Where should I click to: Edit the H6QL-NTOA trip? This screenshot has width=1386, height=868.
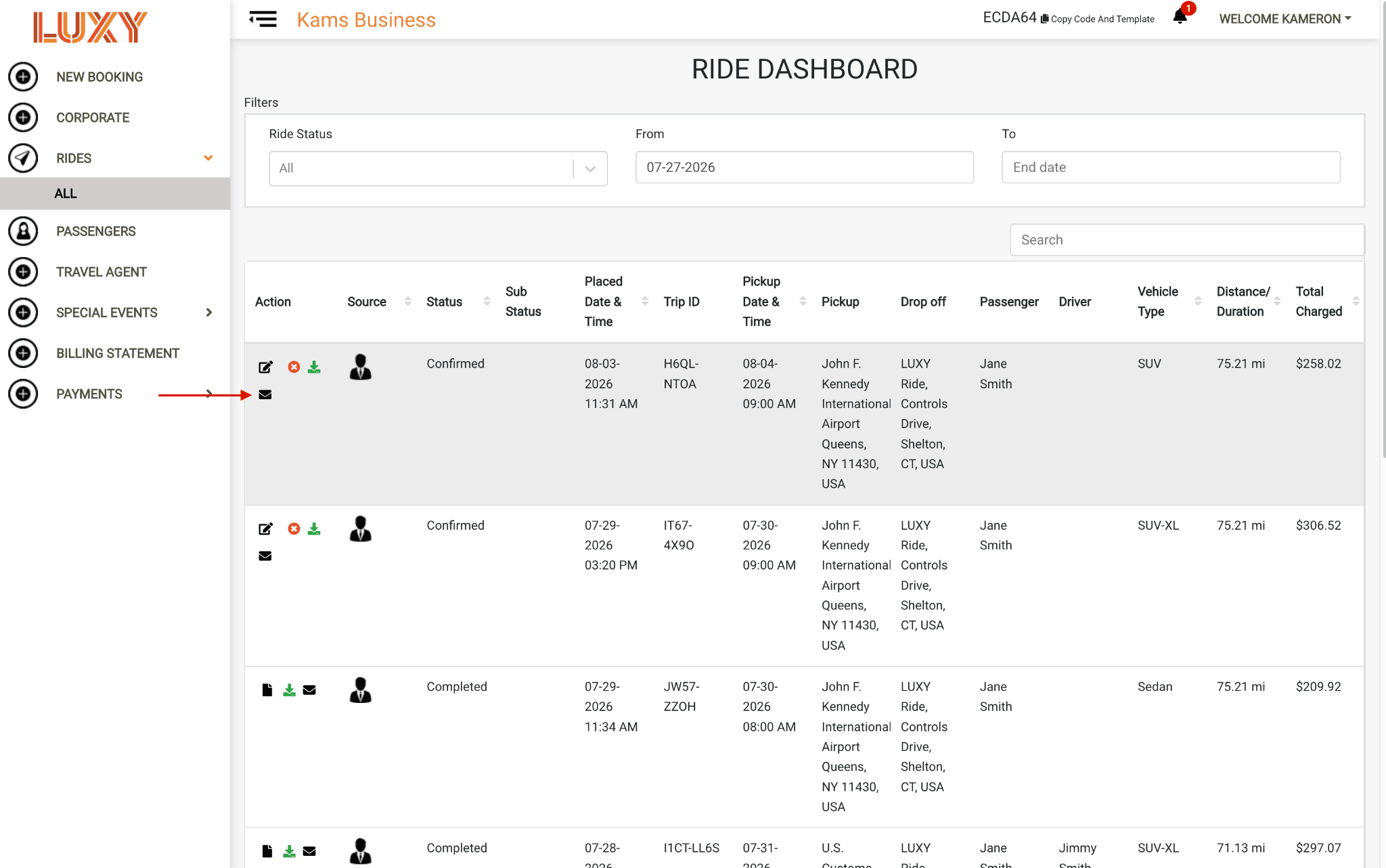pos(265,367)
